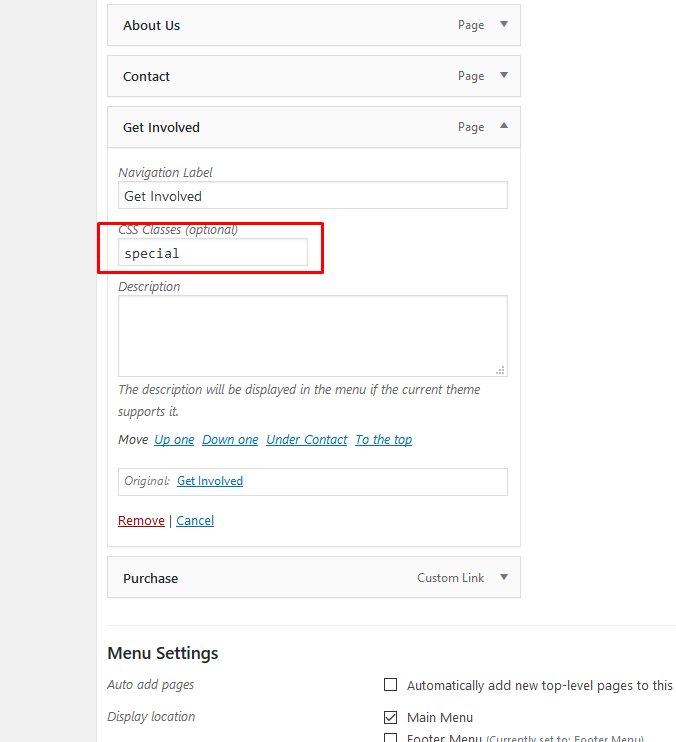Click the 'To the top' move link
This screenshot has height=742, width=676.
(383, 440)
